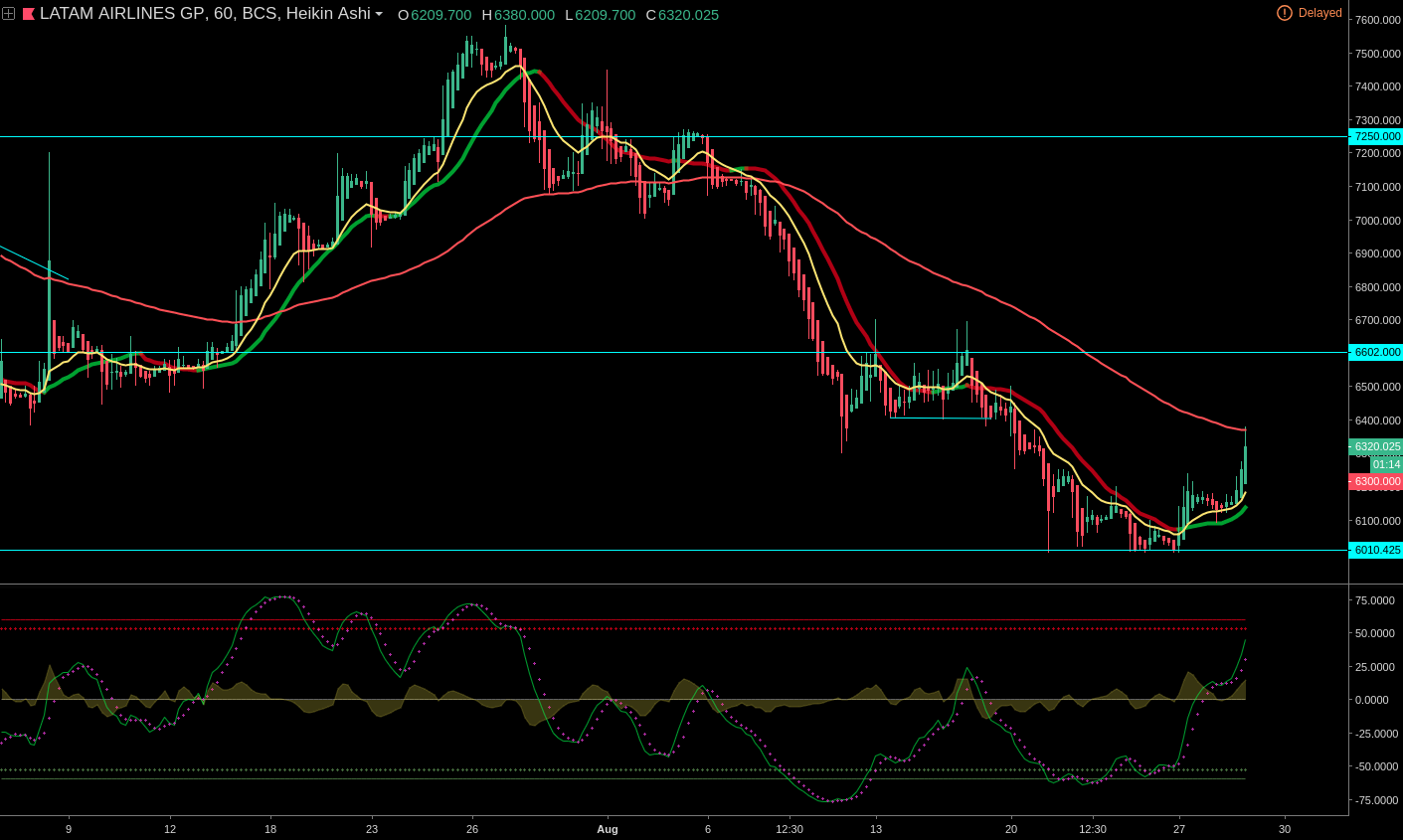Select the Close value C 6320.025
Image resolution: width=1403 pixels, height=840 pixels.
[682, 15]
